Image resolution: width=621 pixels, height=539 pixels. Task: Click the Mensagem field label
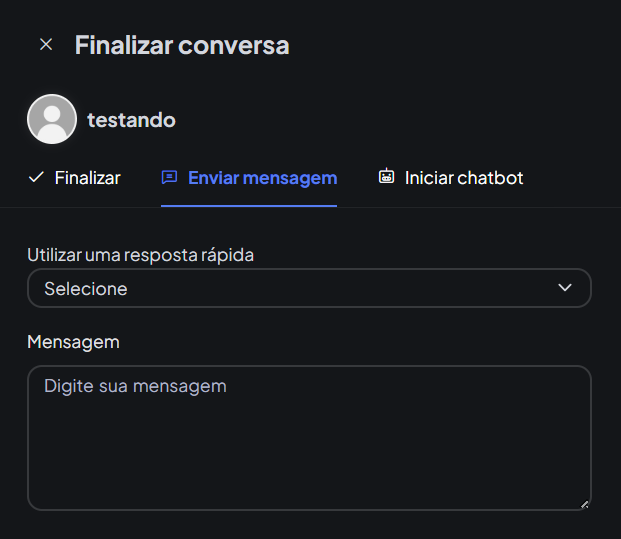click(x=73, y=342)
